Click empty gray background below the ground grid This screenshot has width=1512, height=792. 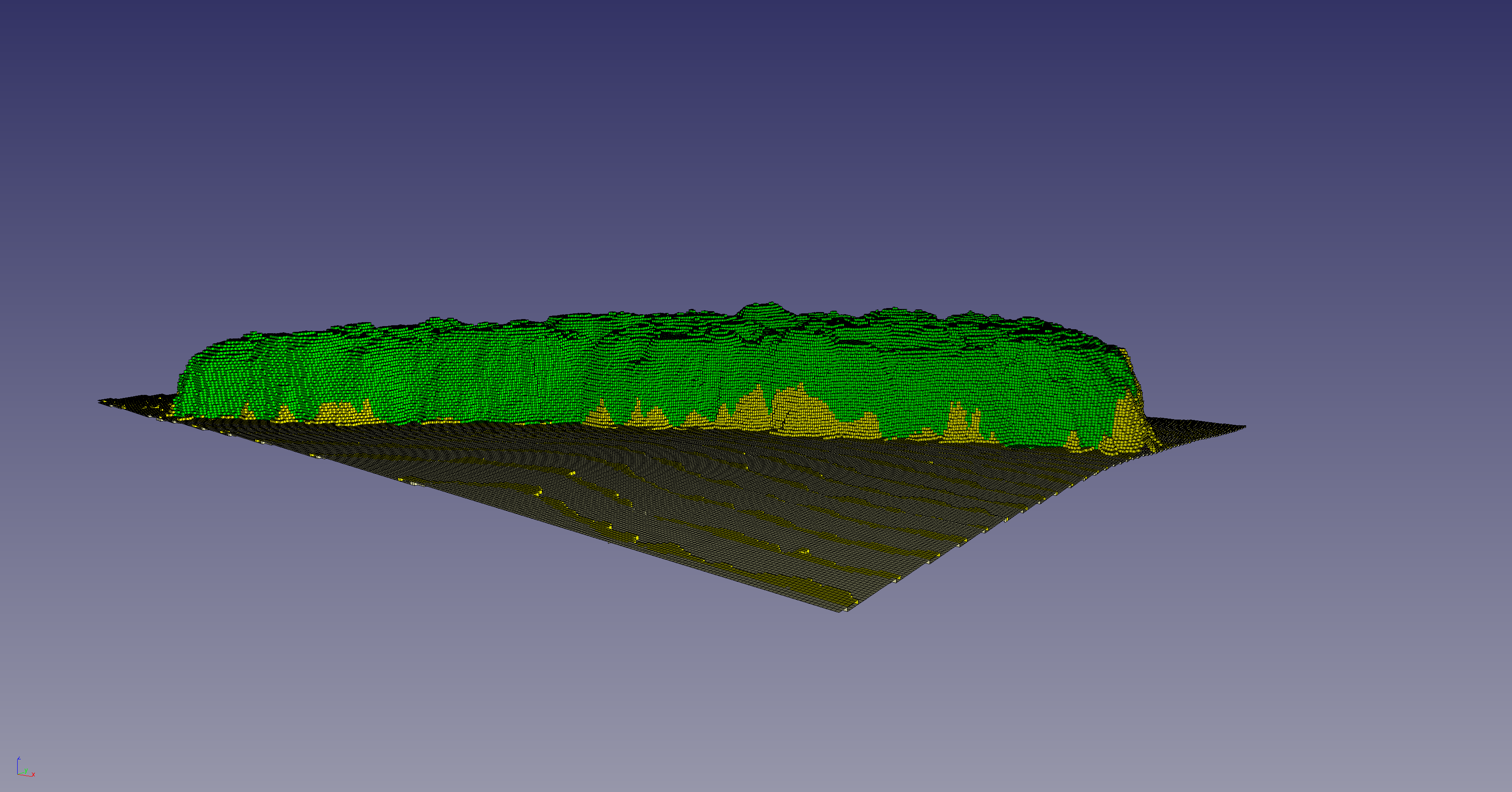tap(756, 704)
